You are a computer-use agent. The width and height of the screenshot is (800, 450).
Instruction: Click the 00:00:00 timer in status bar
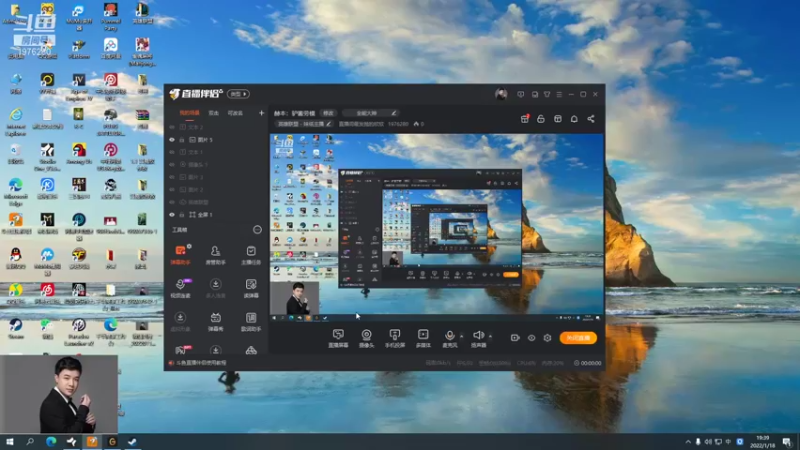tap(591, 363)
